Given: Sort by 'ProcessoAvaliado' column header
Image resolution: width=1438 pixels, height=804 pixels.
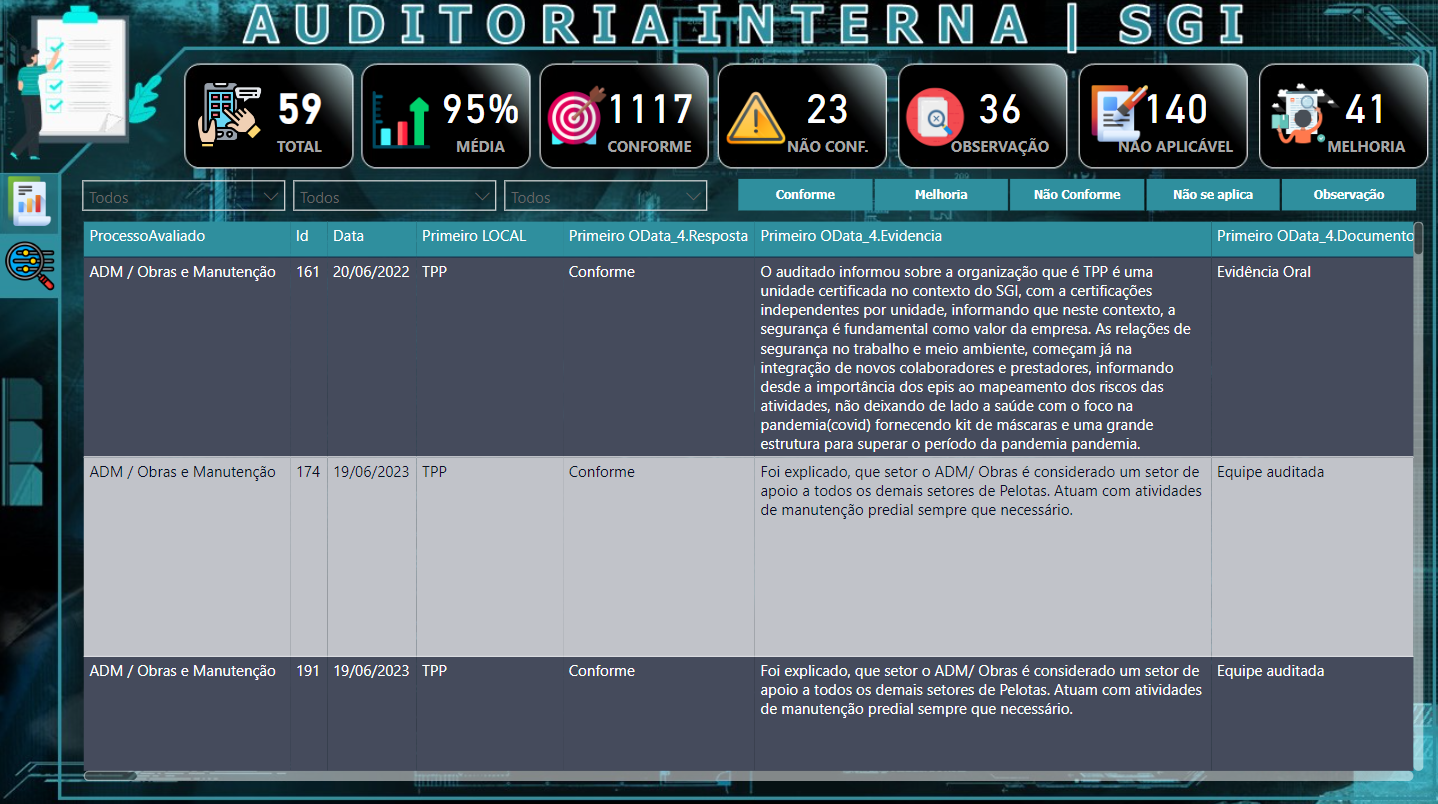Looking at the screenshot, I should pyautogui.click(x=147, y=237).
